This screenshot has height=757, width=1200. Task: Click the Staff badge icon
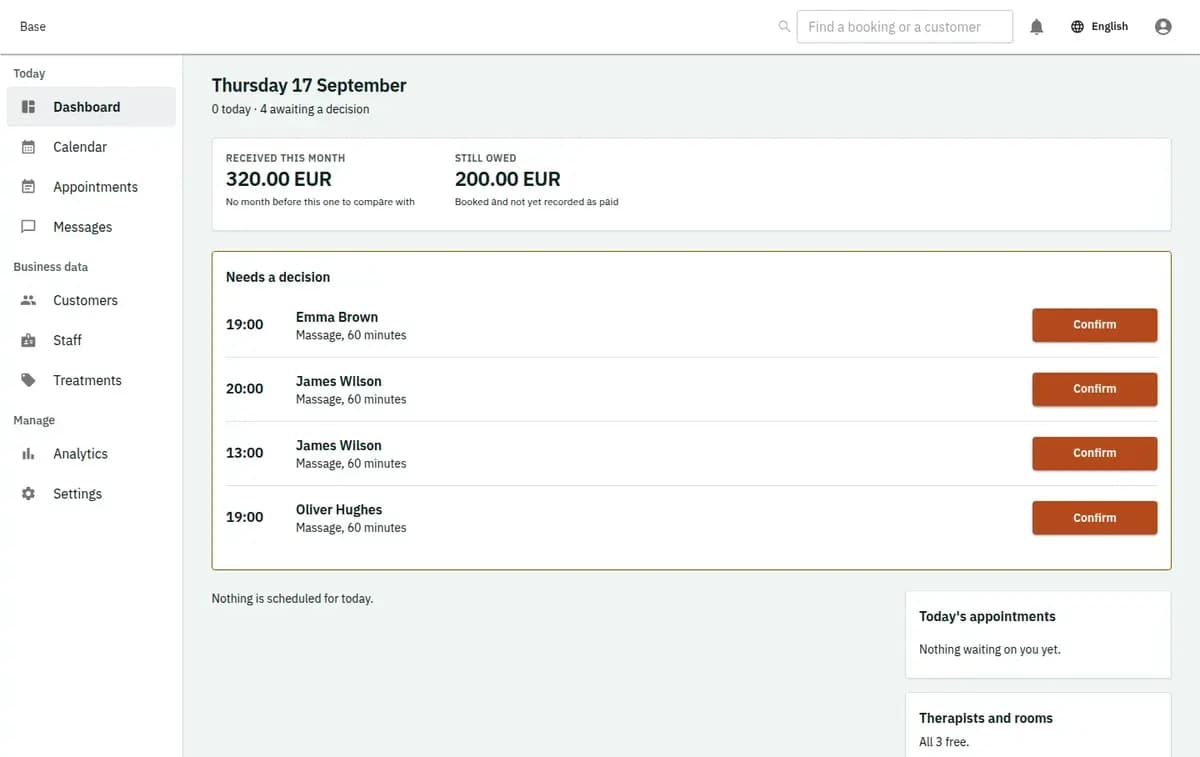(x=28, y=340)
